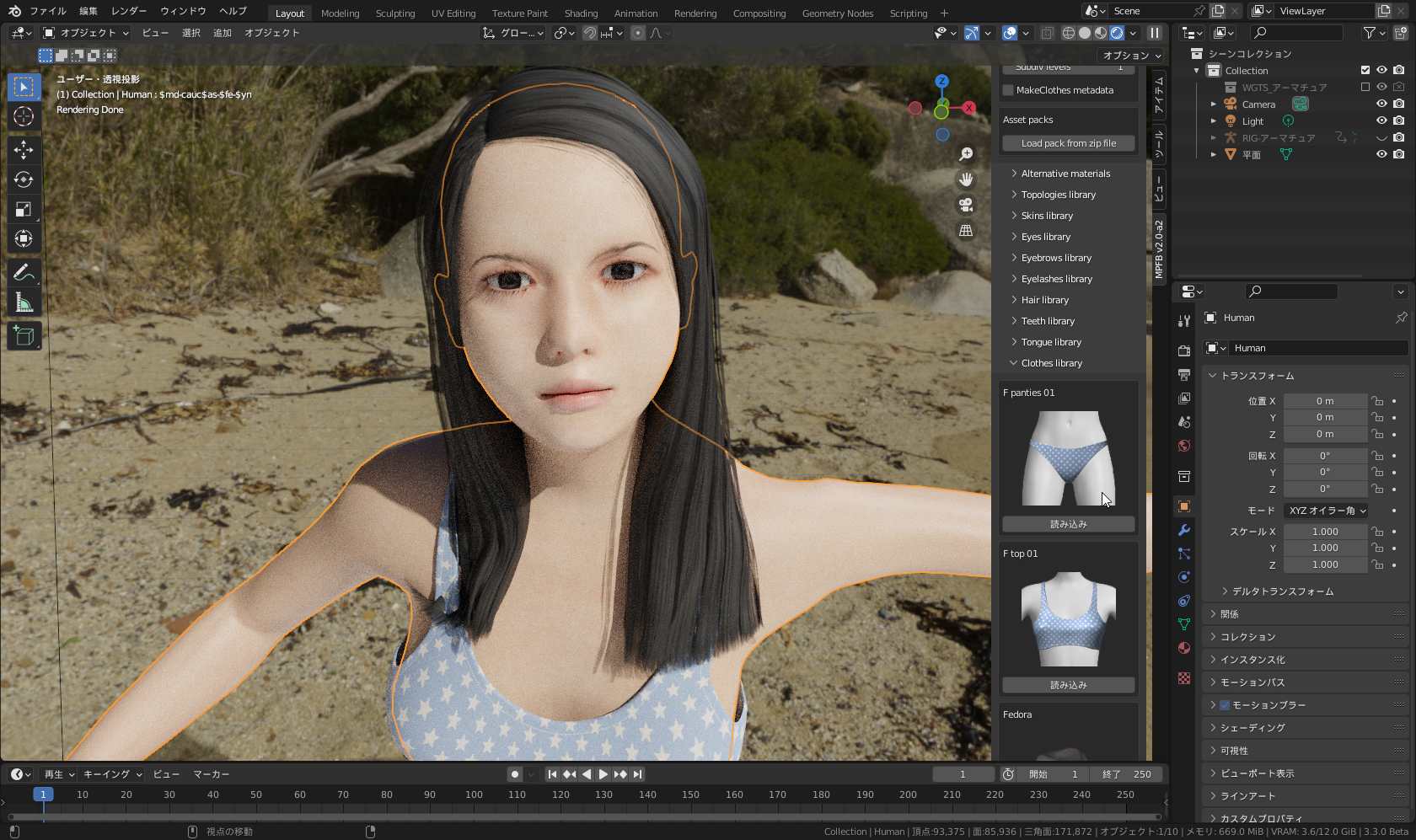The image size is (1416, 840).
Task: Open the Physics Properties tab
Action: click(1183, 578)
